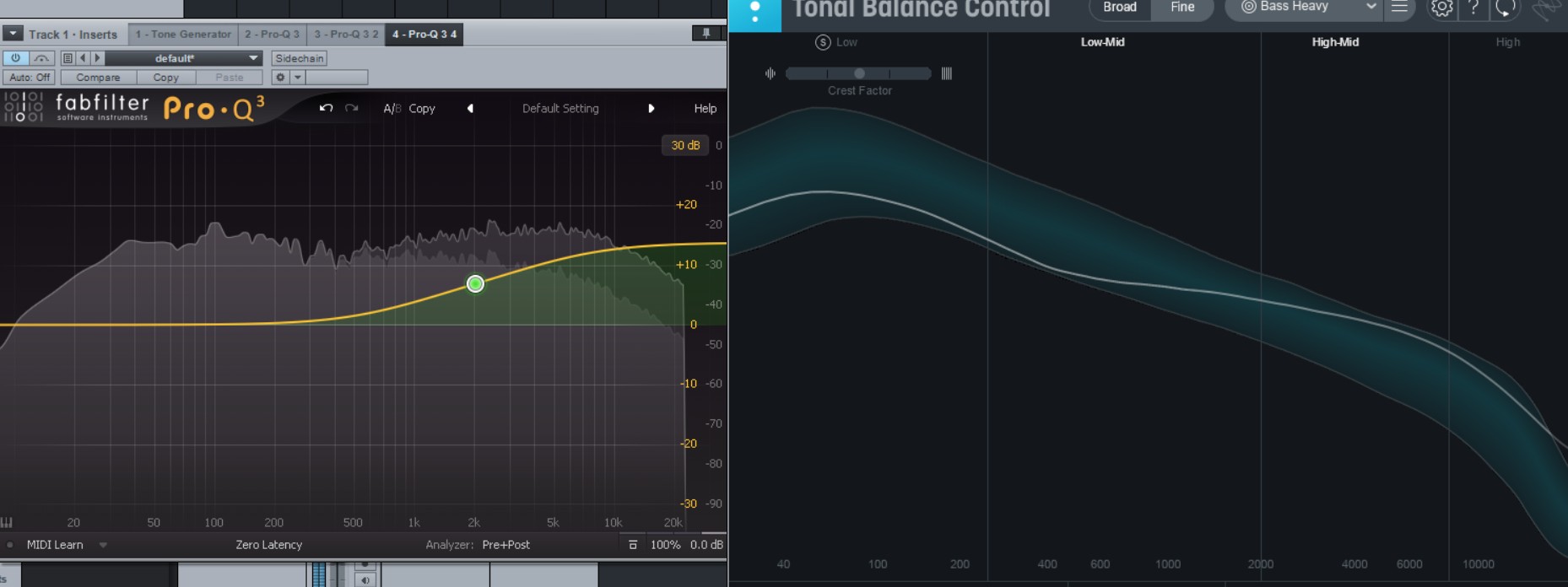
Task: Enable MIDI Learn
Action: (55, 545)
